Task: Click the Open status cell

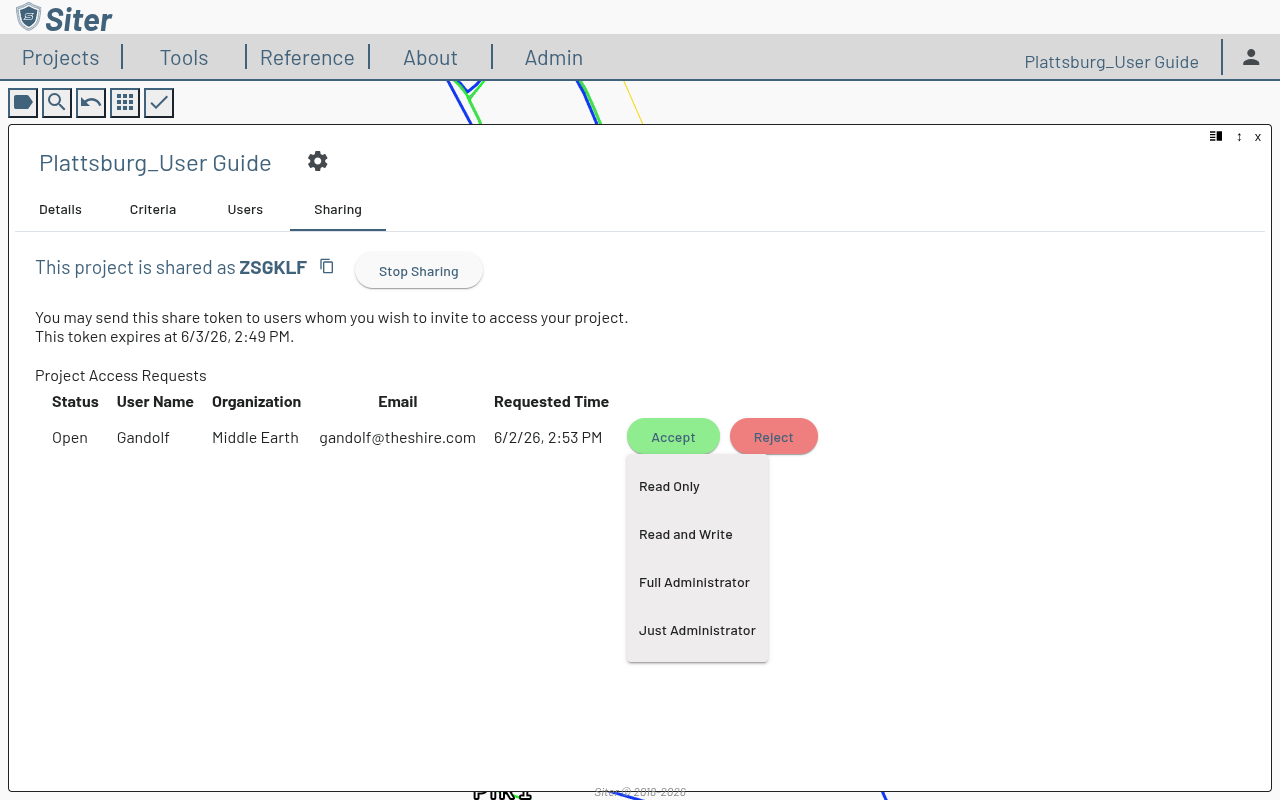Action: (x=70, y=438)
